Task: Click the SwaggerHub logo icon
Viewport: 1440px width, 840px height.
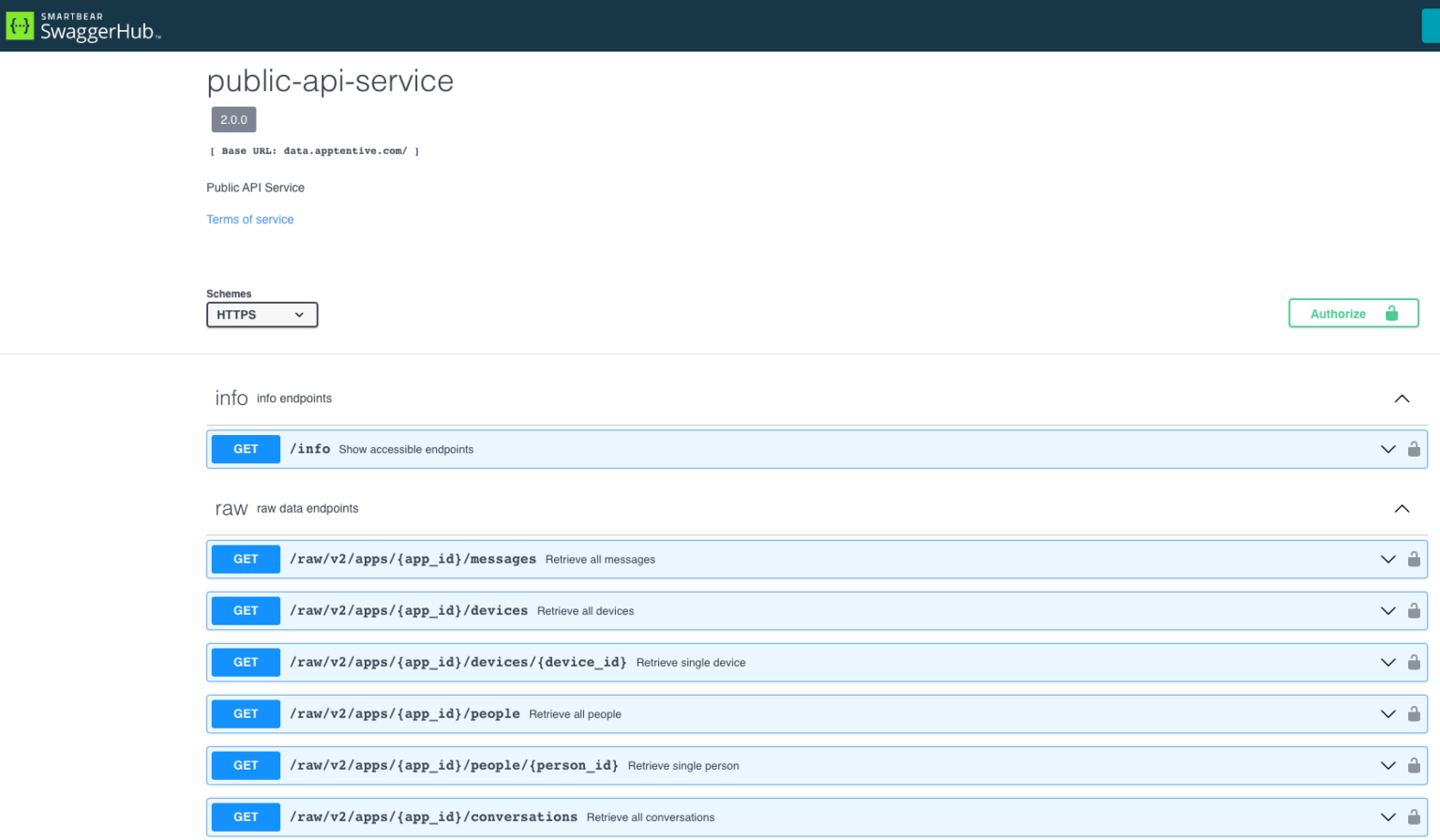Action: pyautogui.click(x=20, y=25)
